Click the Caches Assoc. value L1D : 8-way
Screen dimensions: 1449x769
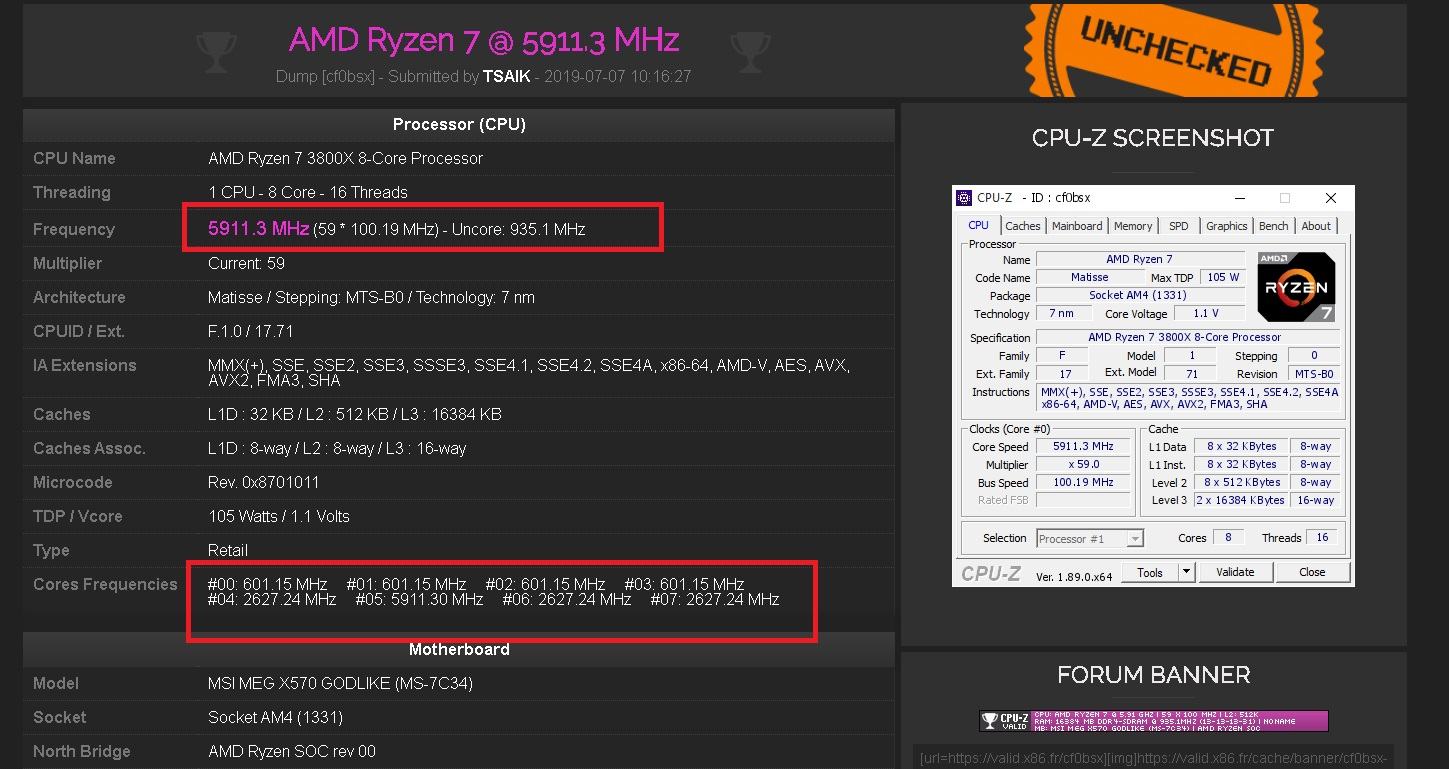pyautogui.click(x=337, y=448)
